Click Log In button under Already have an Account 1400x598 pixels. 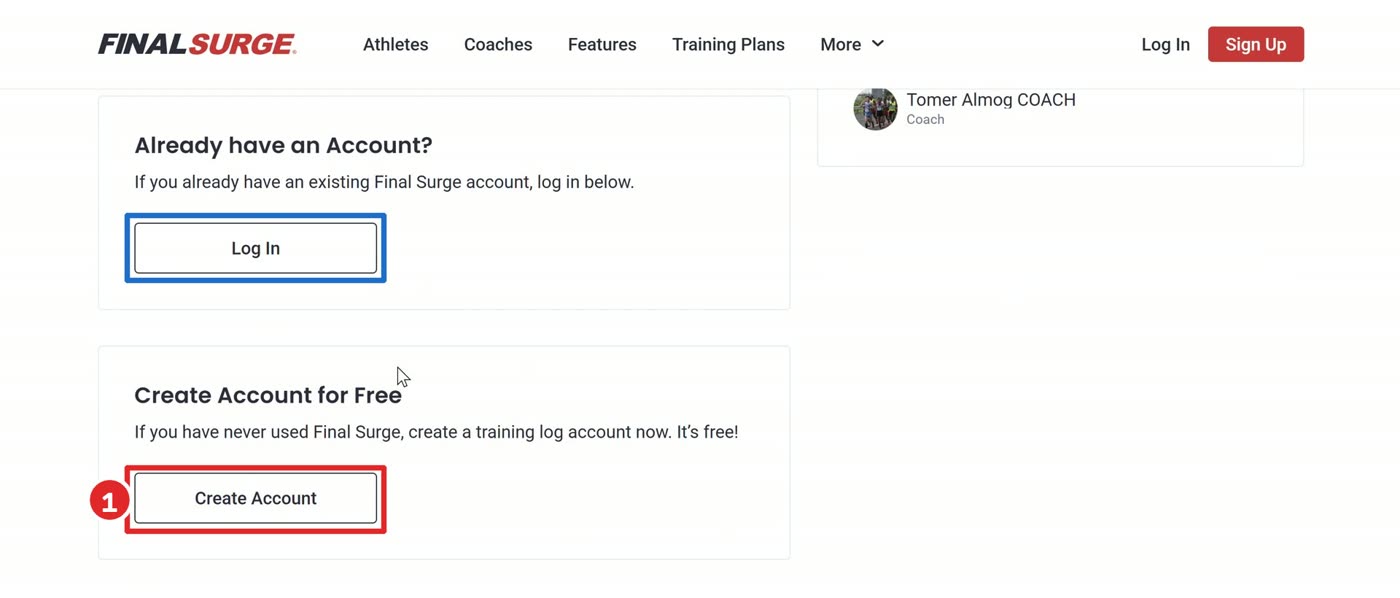tap(255, 248)
